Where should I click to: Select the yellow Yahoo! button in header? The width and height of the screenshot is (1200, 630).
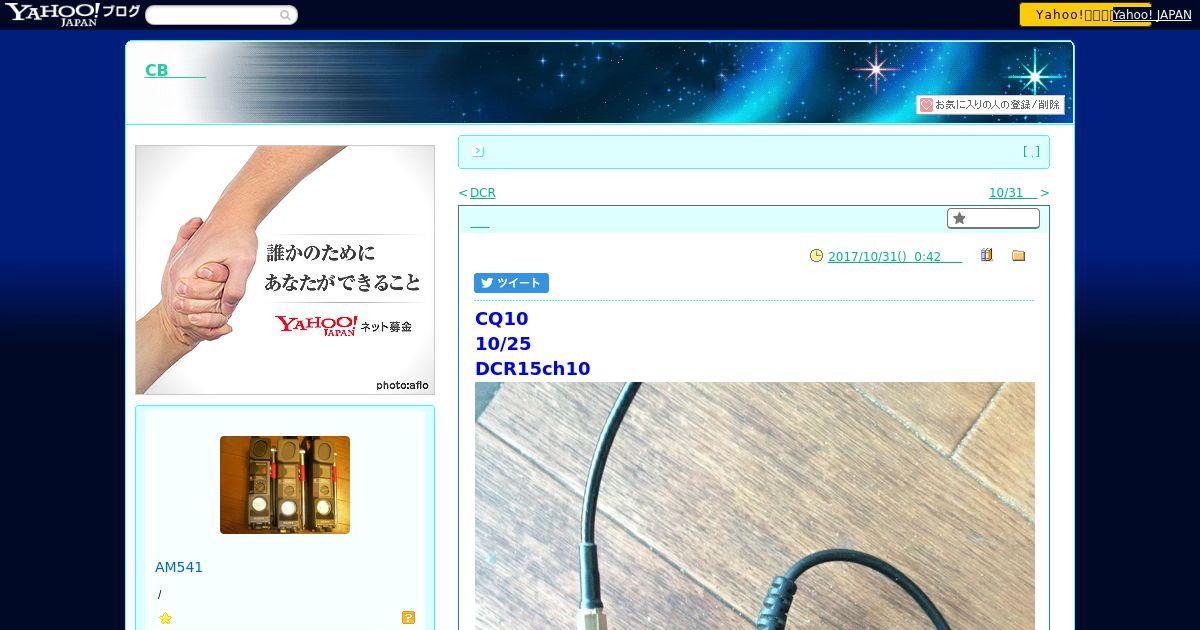pyautogui.click(x=1066, y=14)
